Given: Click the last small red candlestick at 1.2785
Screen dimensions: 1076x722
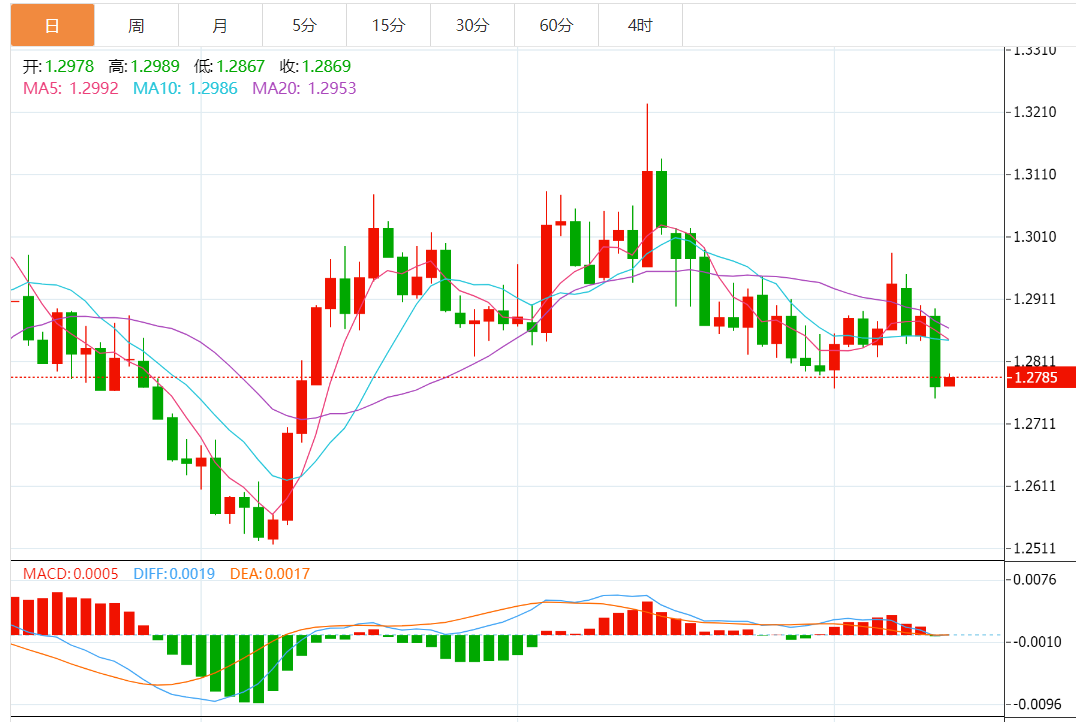Looking at the screenshot, I should pyautogui.click(x=950, y=381).
